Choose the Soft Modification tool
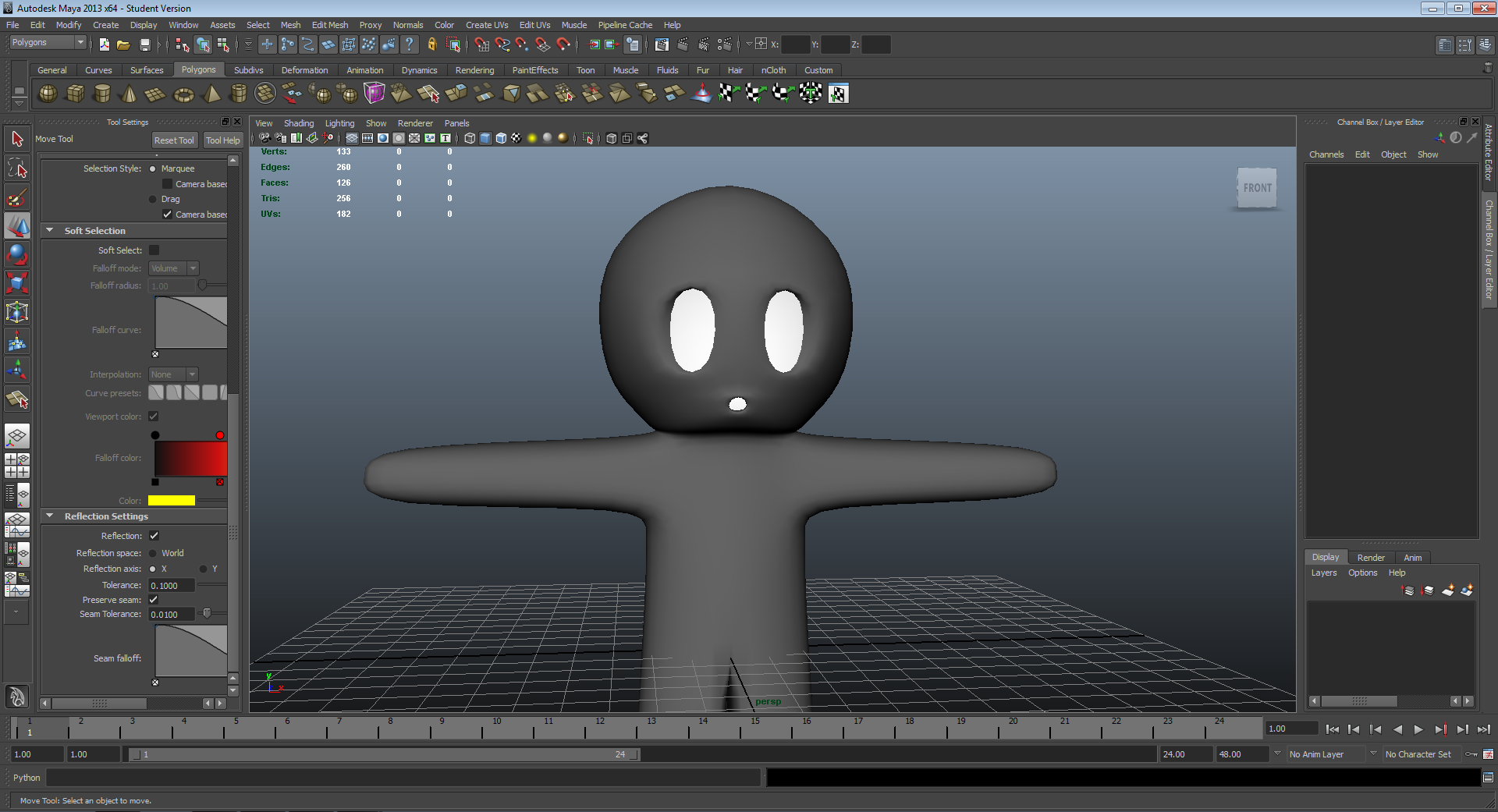 point(17,341)
